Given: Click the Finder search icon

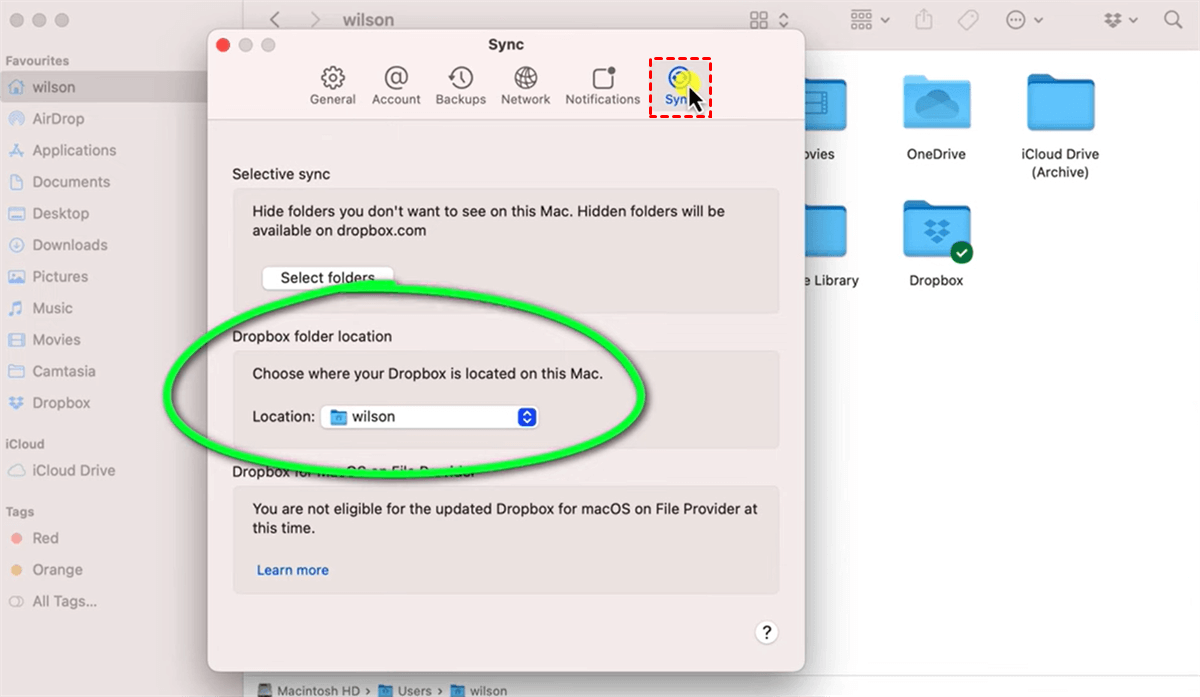Looking at the screenshot, I should point(1173,19).
